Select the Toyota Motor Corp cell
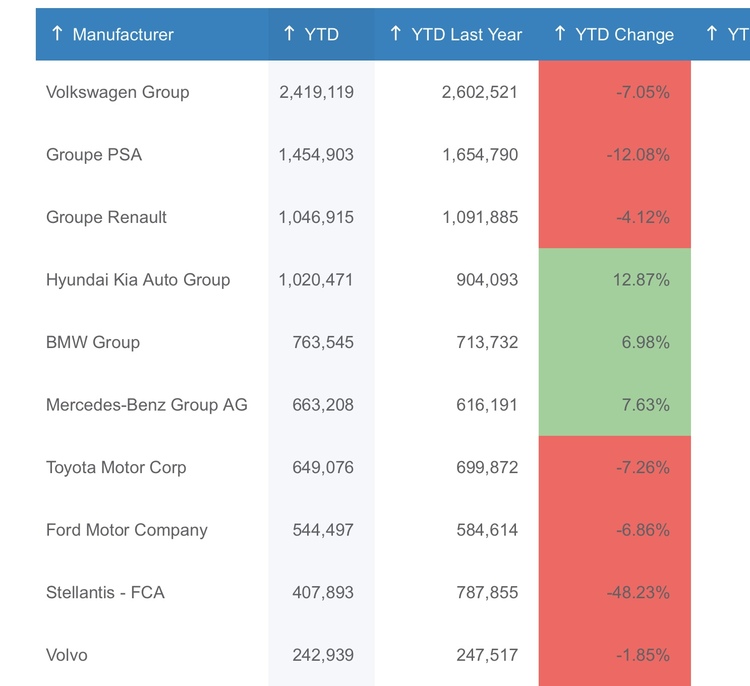Screen dimensions: 750x686 [x=116, y=467]
